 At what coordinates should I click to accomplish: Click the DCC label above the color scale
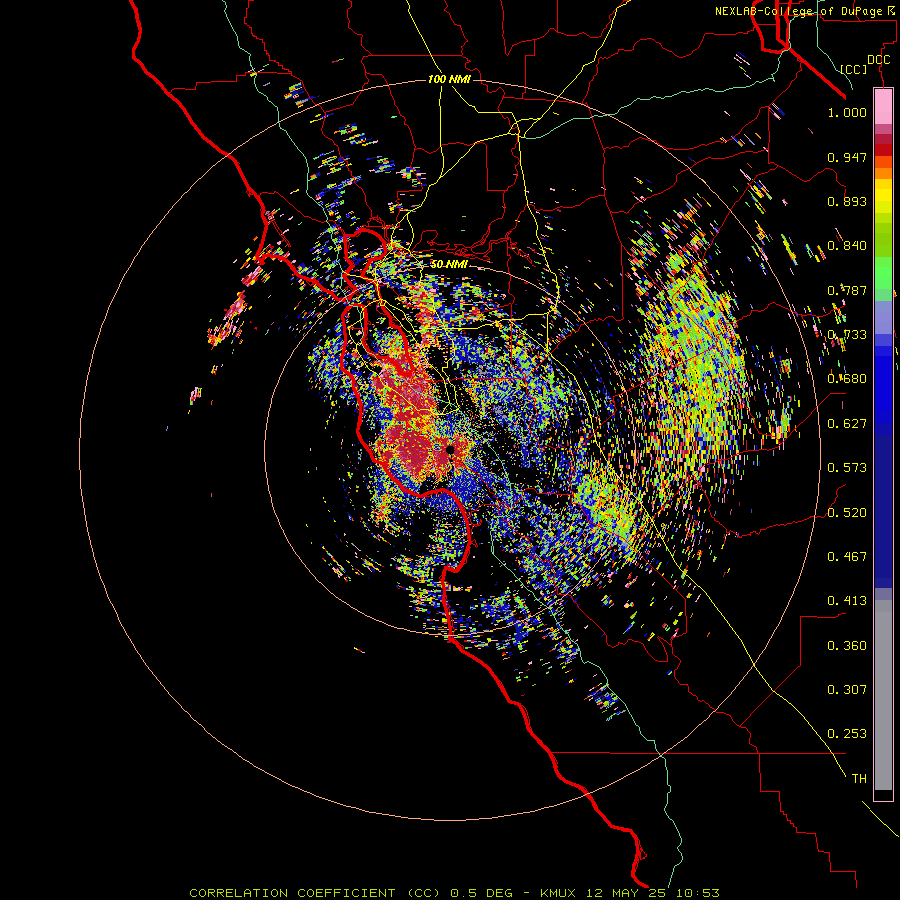point(878,60)
